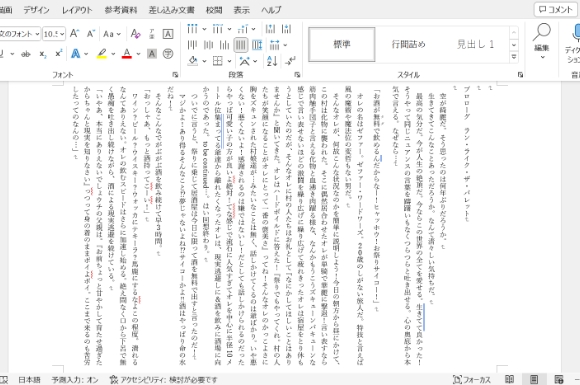Screen dimensions: 580x385
Task: Open the 差し込み文書 tab
Action: click(x=172, y=10)
